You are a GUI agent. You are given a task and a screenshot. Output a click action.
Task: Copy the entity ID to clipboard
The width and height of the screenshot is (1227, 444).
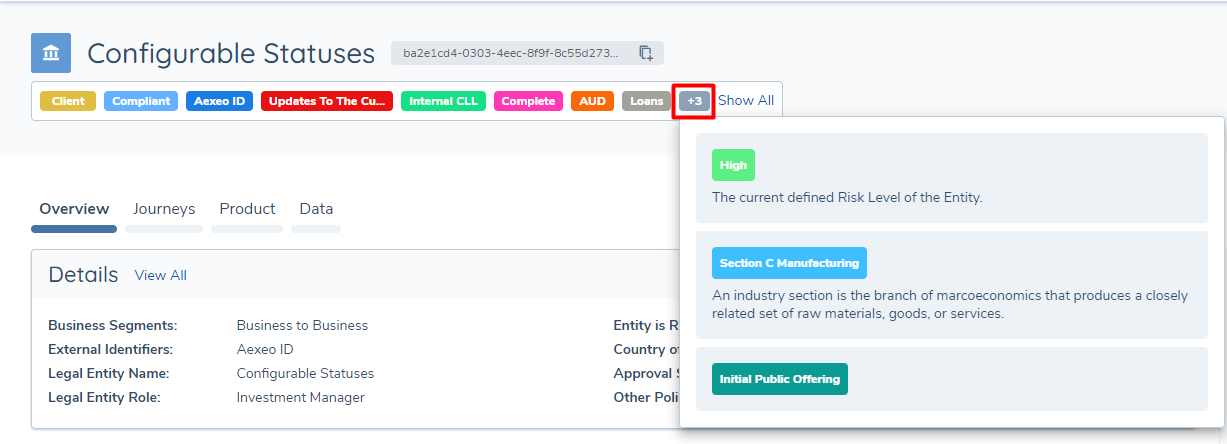pyautogui.click(x=646, y=53)
